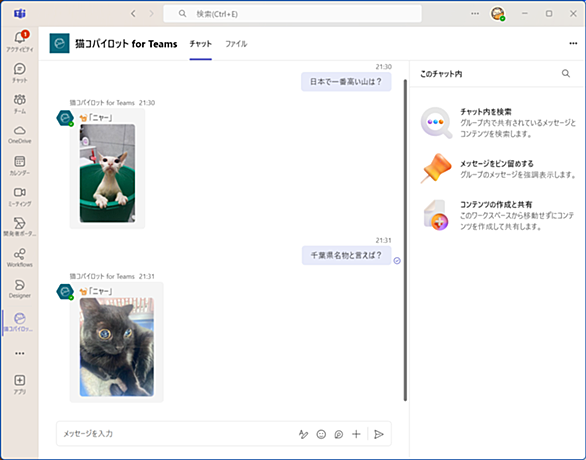This screenshot has height=460, width=586.
Task: Open Workflows in the sidebar
Action: (x=20, y=258)
